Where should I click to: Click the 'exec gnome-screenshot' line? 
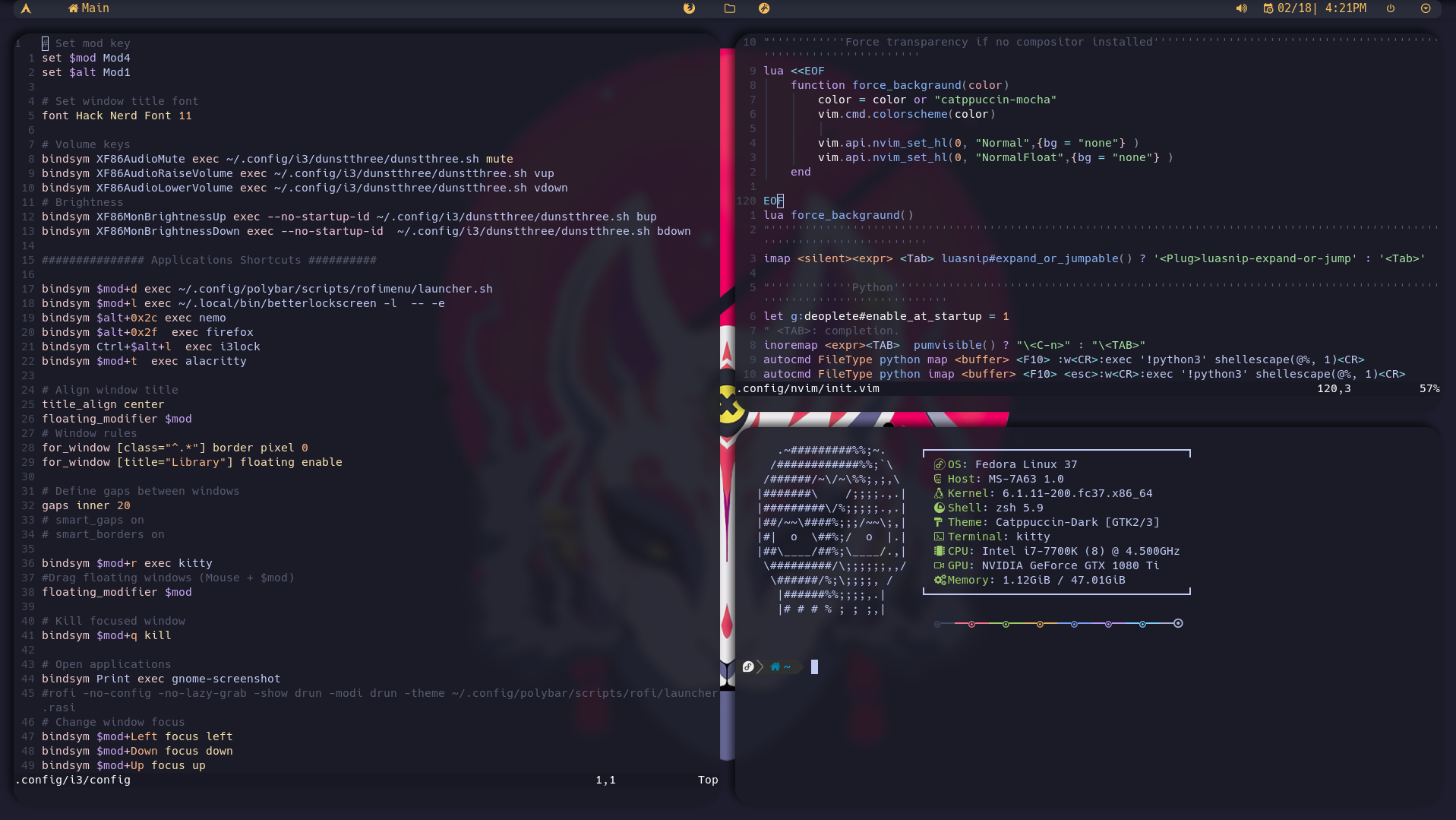[x=161, y=679]
